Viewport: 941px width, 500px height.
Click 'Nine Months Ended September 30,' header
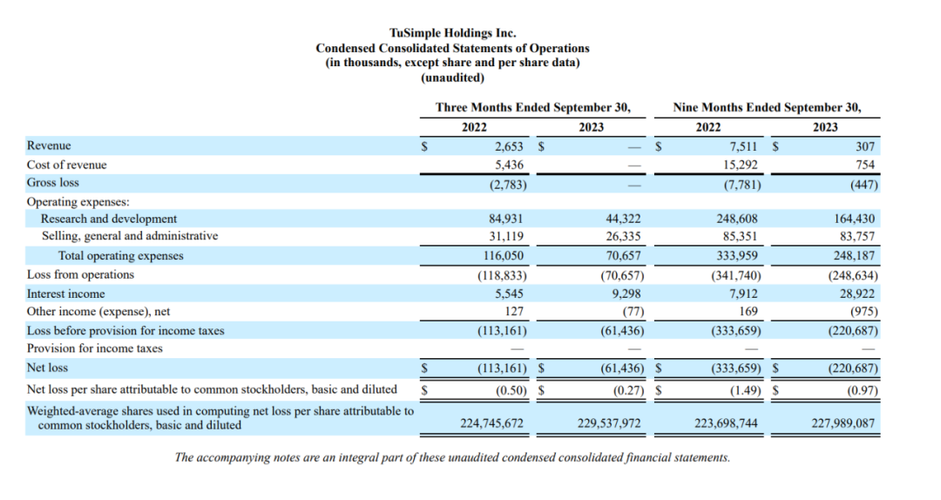(767, 107)
